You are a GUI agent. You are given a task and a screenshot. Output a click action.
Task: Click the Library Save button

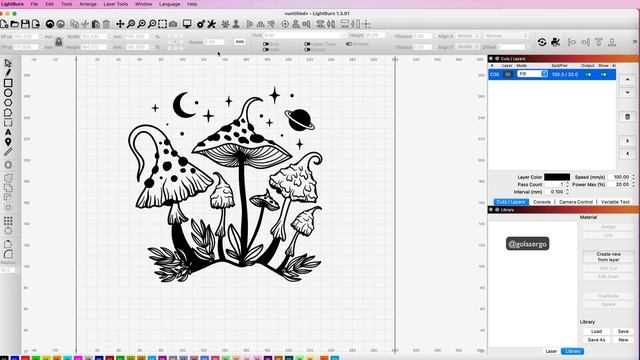click(623, 331)
